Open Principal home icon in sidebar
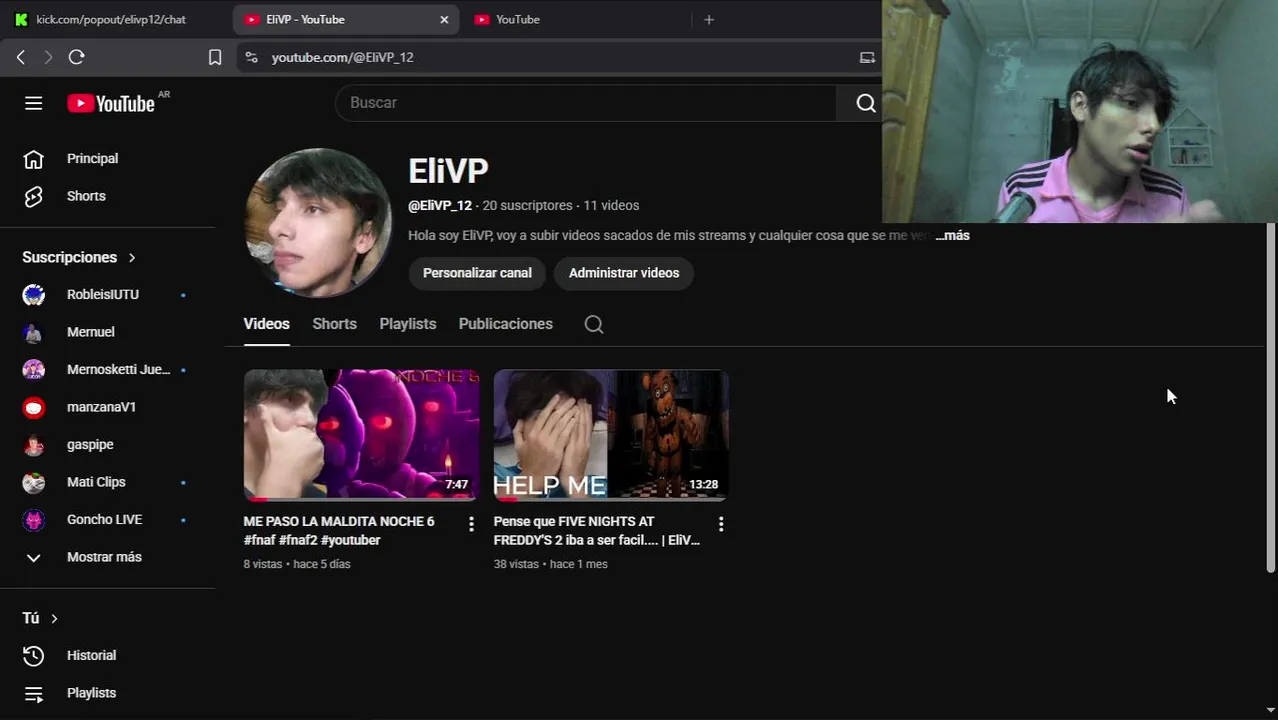The height and width of the screenshot is (720, 1278). point(33,159)
